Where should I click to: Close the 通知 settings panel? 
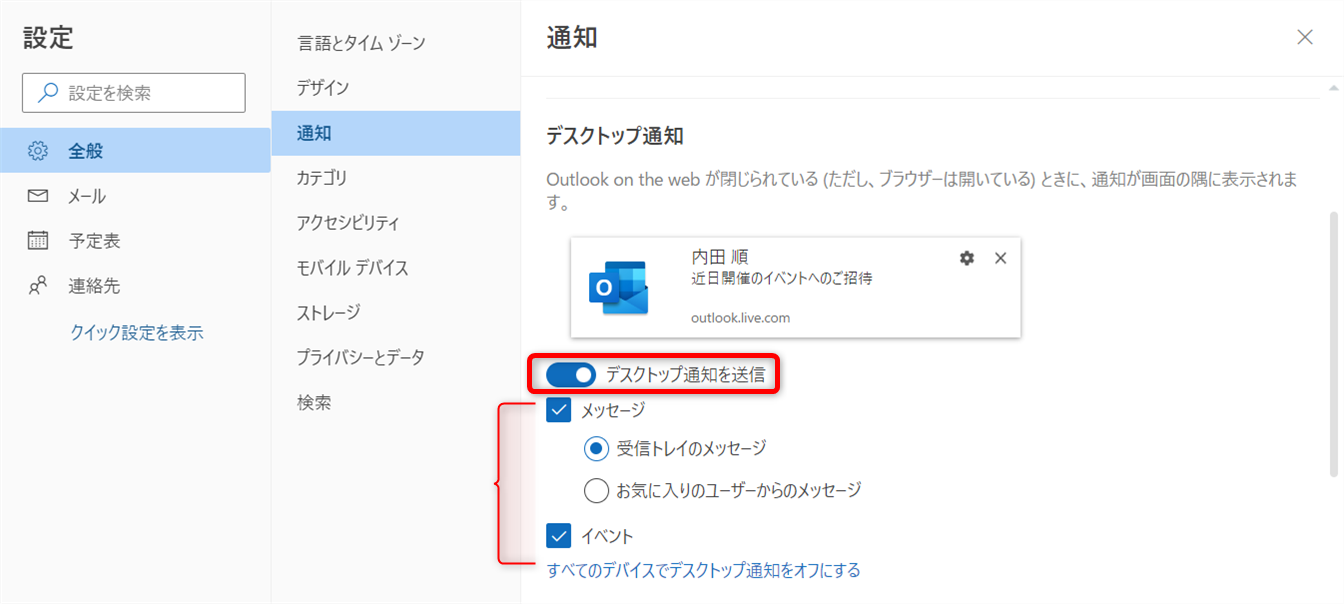click(x=1304, y=37)
